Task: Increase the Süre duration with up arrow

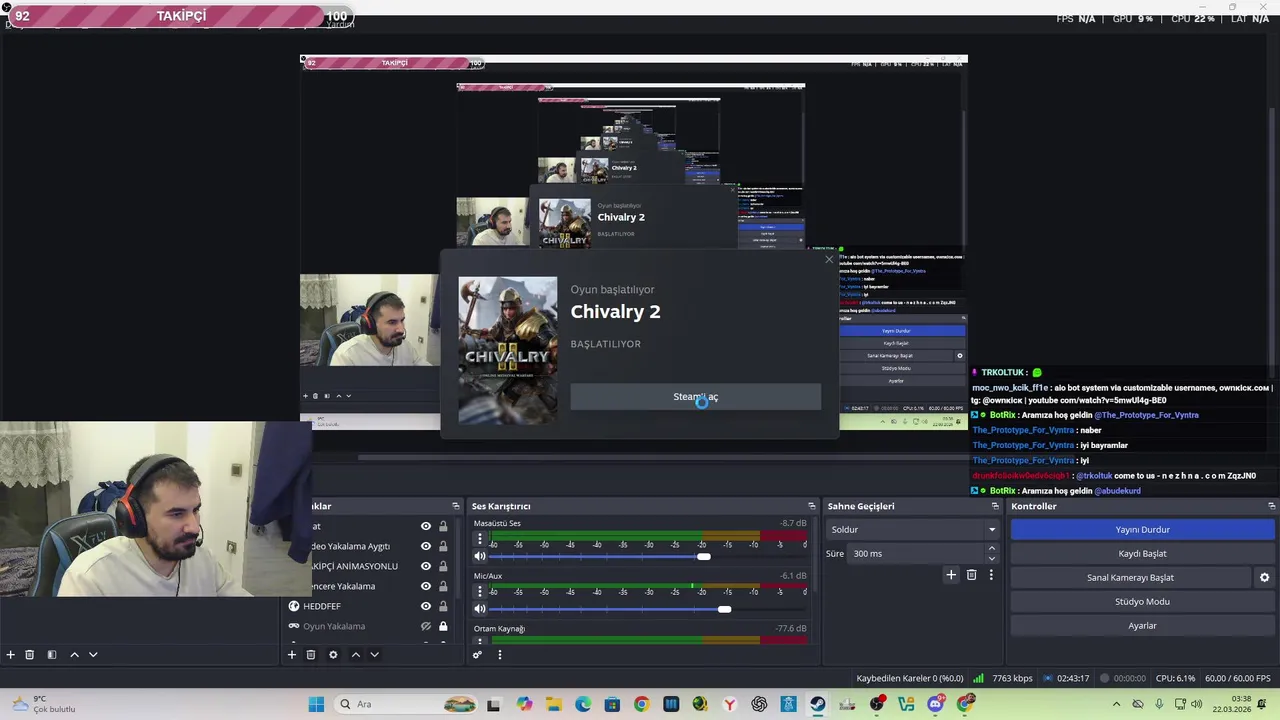Action: click(x=992, y=549)
